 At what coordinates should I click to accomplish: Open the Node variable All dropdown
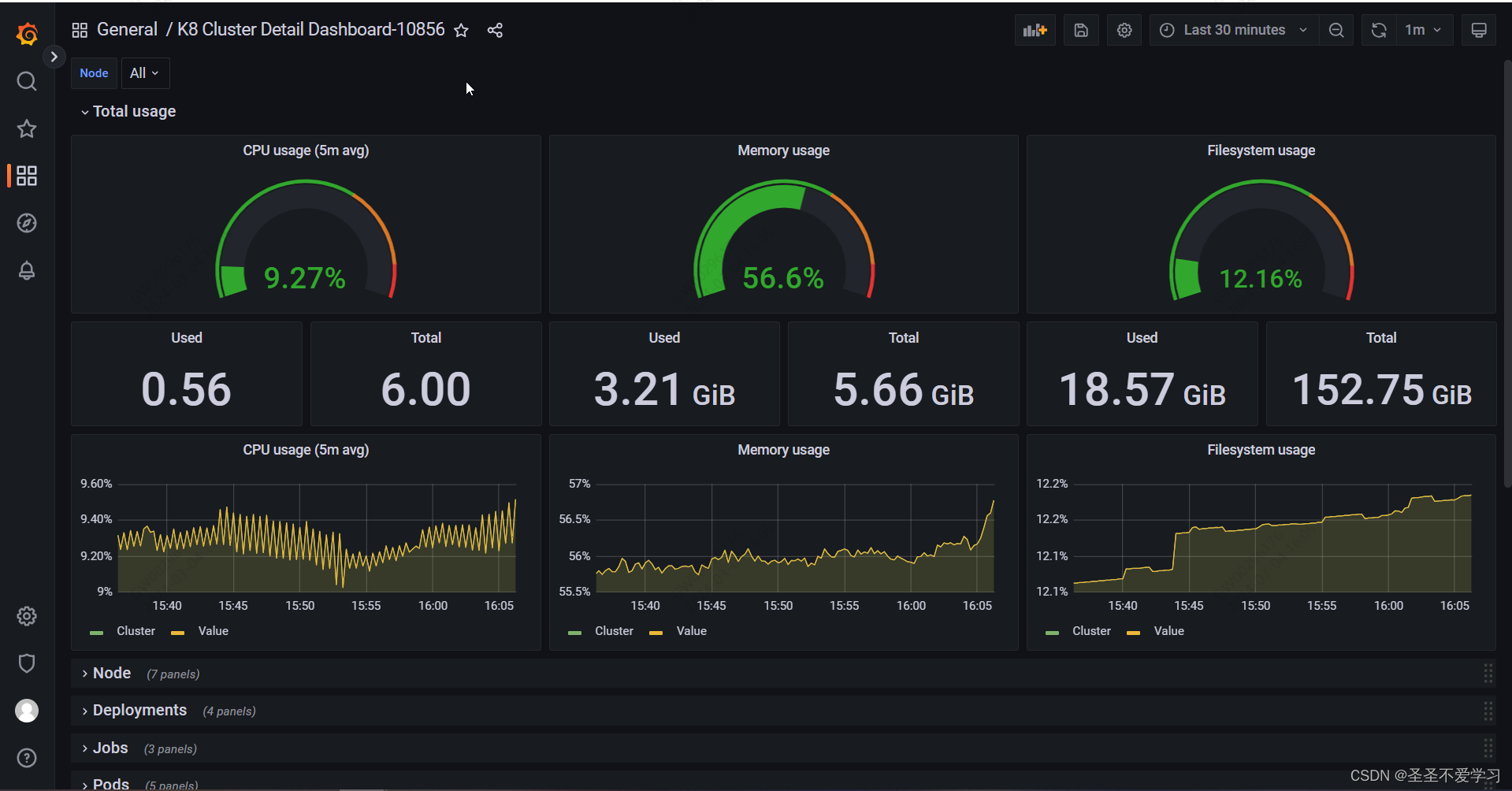click(x=145, y=73)
